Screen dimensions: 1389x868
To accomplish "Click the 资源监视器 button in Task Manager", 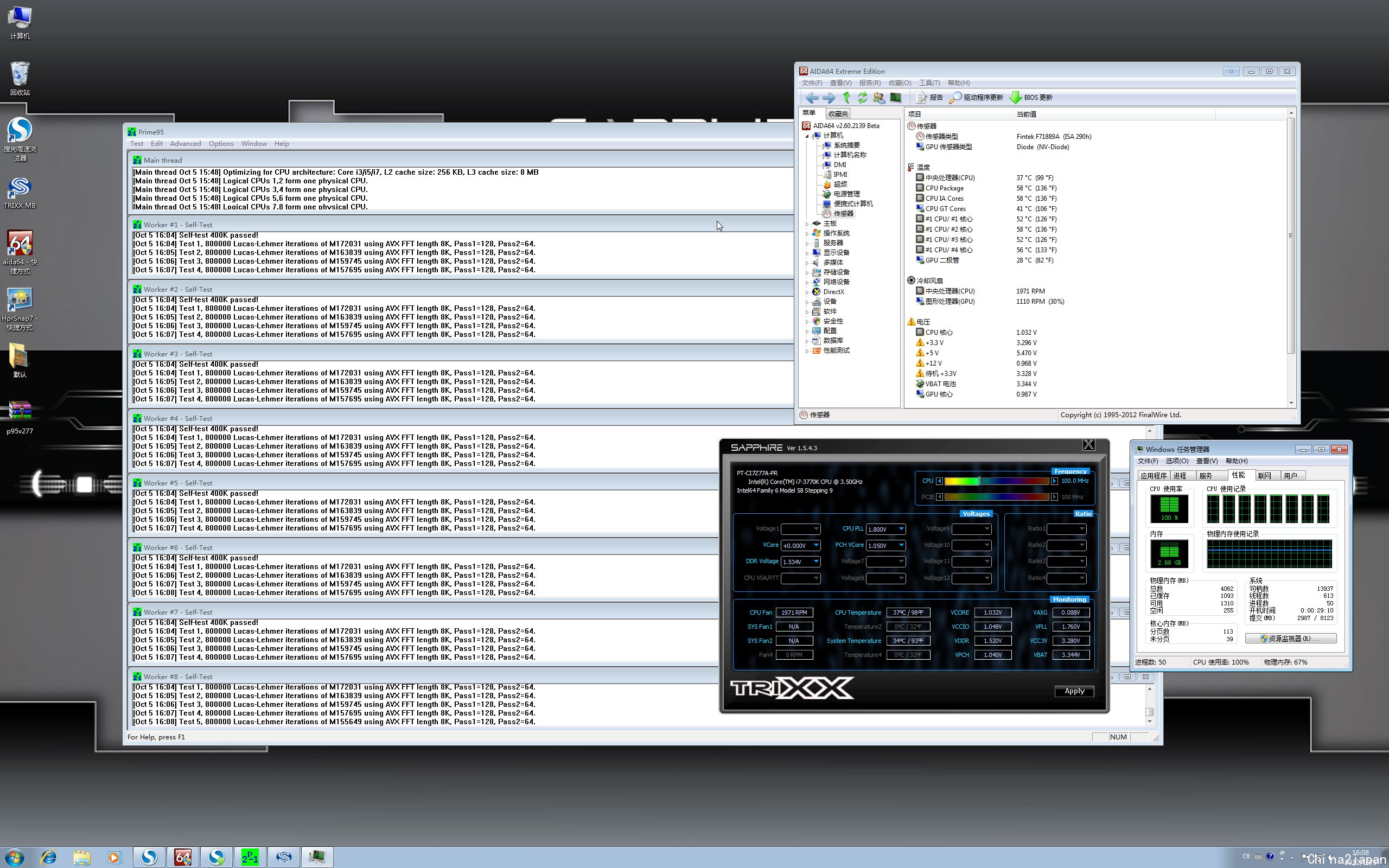I will click(1290, 639).
